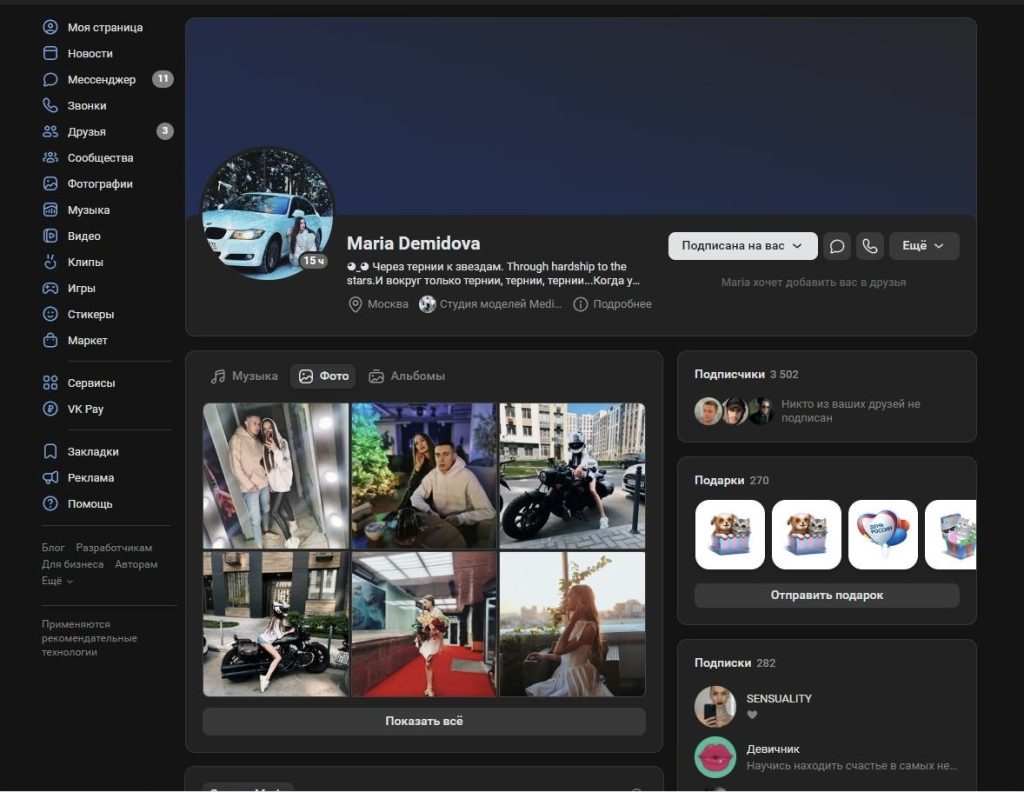Viewport: 1024px width, 792px height.
Task: Open the 'Ещё' dropdown on profile
Action: click(x=923, y=246)
